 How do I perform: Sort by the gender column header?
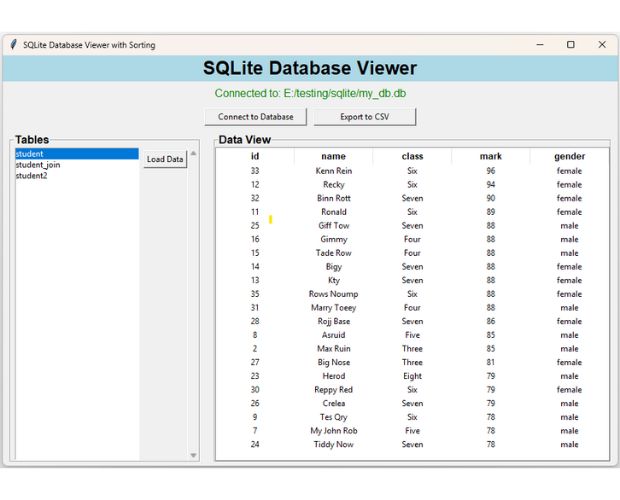(x=569, y=156)
